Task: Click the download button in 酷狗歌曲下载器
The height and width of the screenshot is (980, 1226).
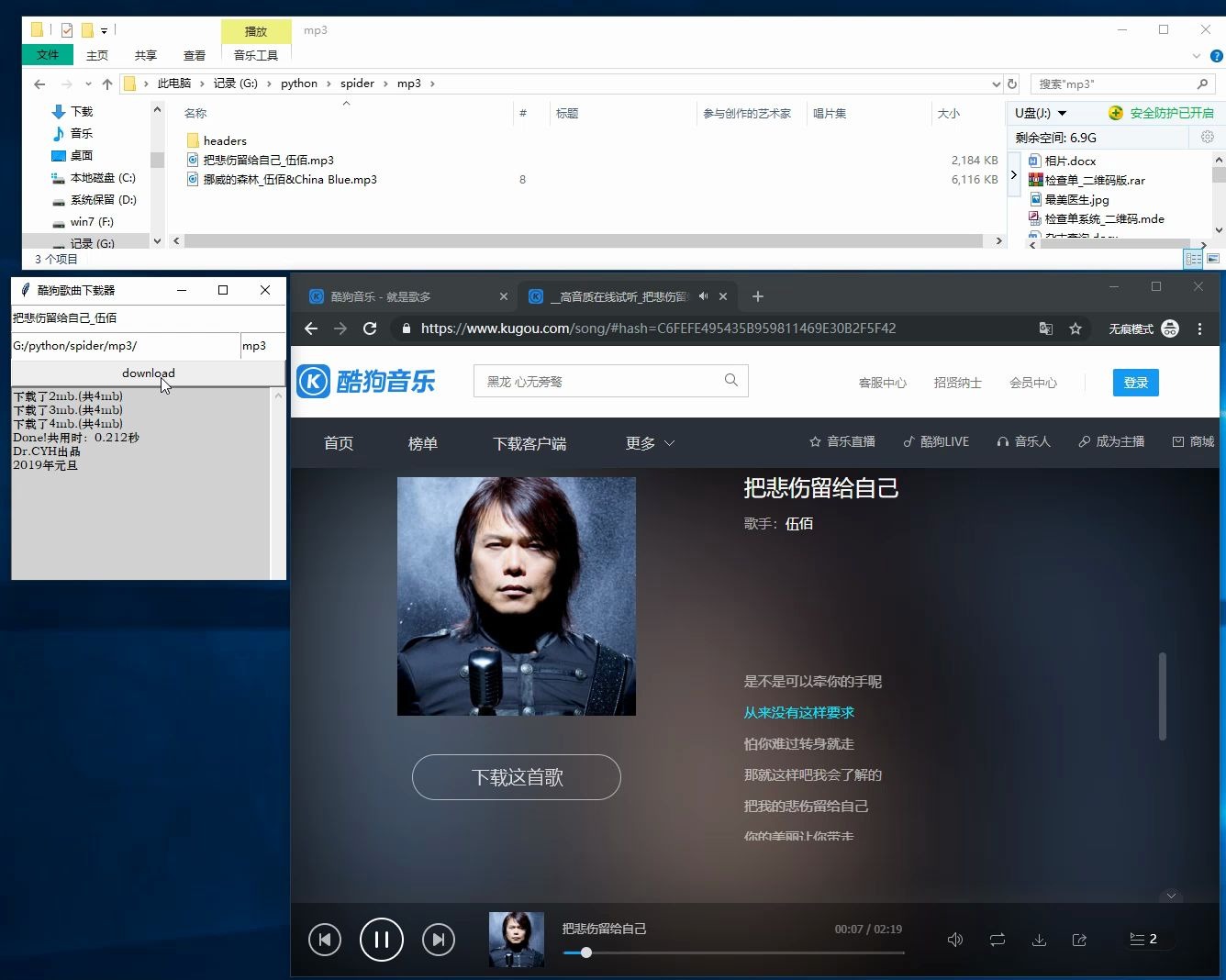Action: 149,373
